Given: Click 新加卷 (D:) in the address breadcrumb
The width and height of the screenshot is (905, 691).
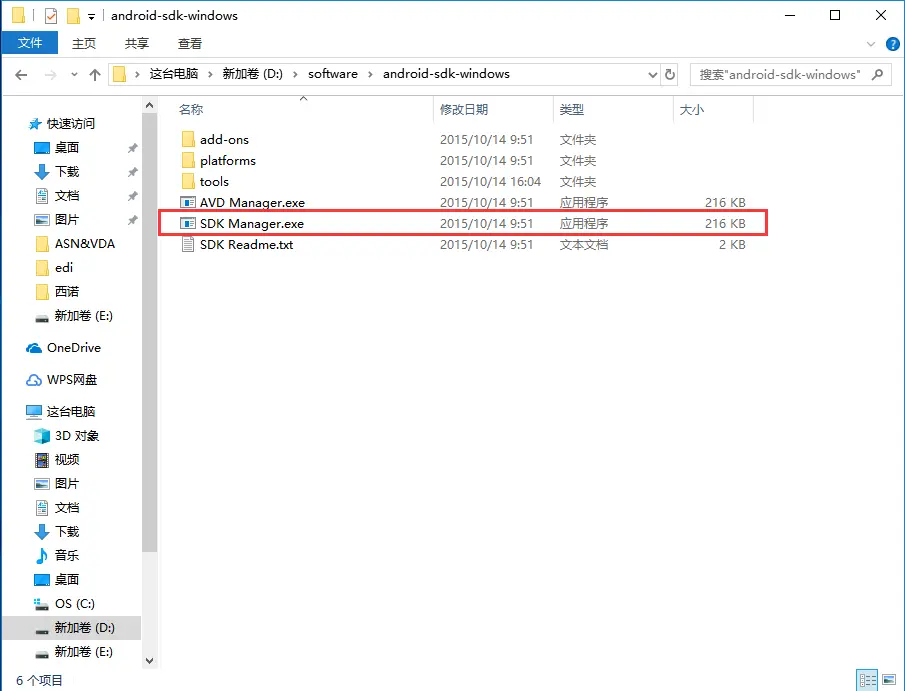Looking at the screenshot, I should coord(253,74).
